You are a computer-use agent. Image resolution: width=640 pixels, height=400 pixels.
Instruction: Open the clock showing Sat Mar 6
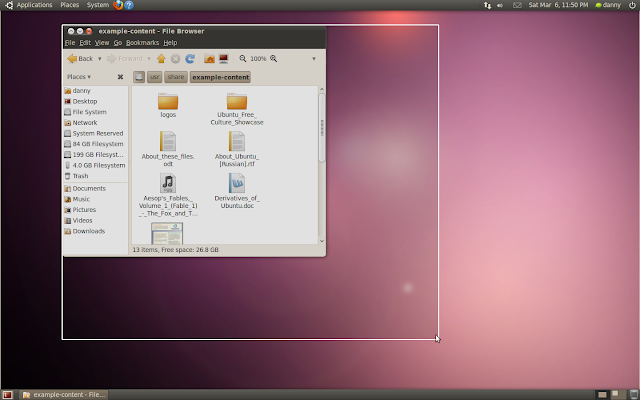[x=558, y=5]
